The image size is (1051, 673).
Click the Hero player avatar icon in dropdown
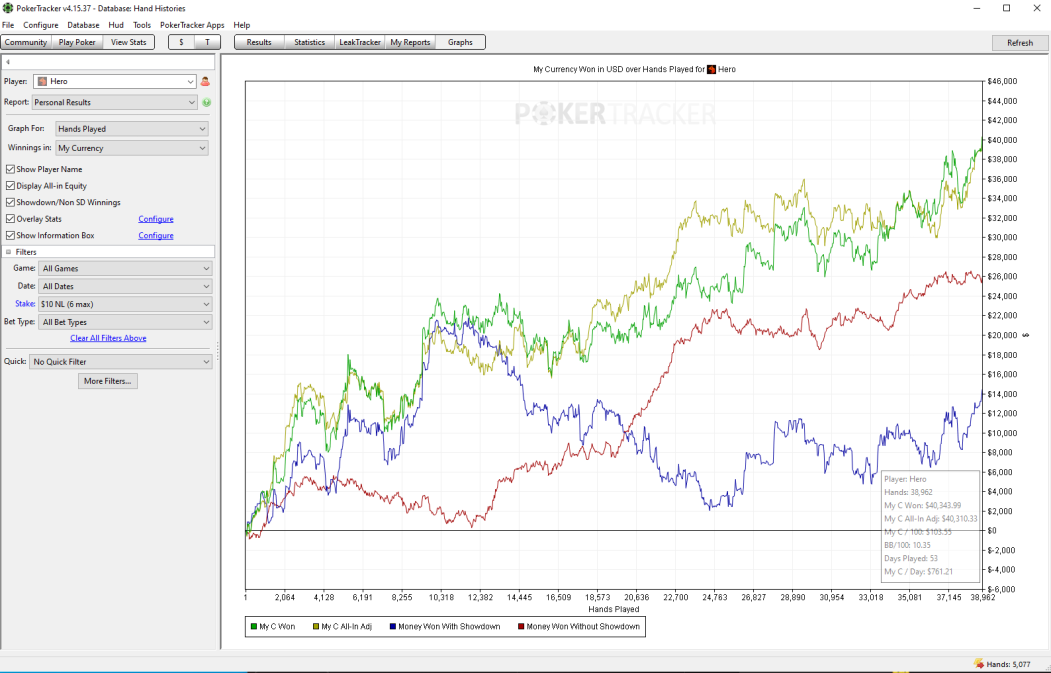[42, 81]
